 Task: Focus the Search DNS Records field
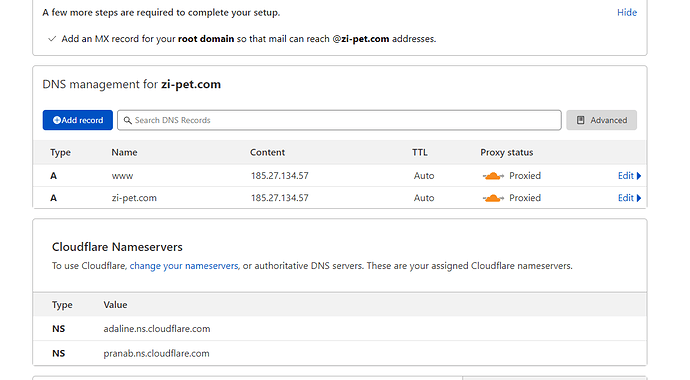coord(339,120)
